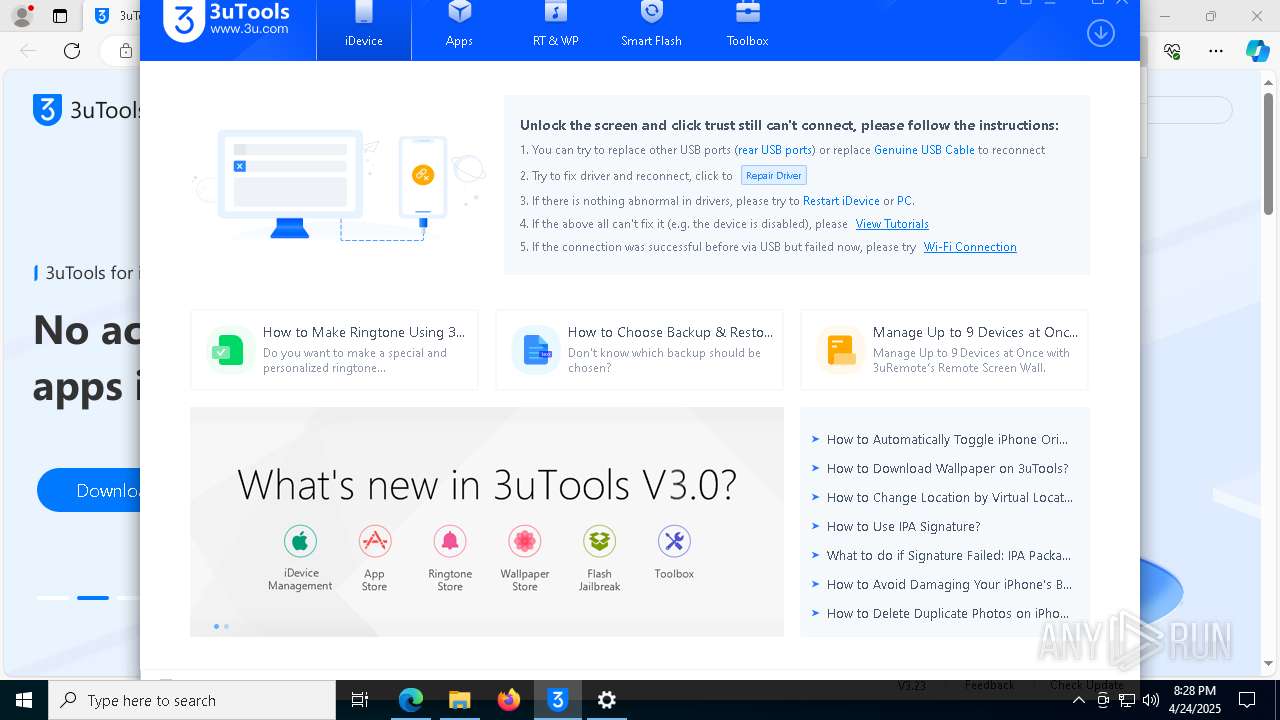The height and width of the screenshot is (720, 1280).
Task: Open the downloads circle arrow icon
Action: 1100,32
